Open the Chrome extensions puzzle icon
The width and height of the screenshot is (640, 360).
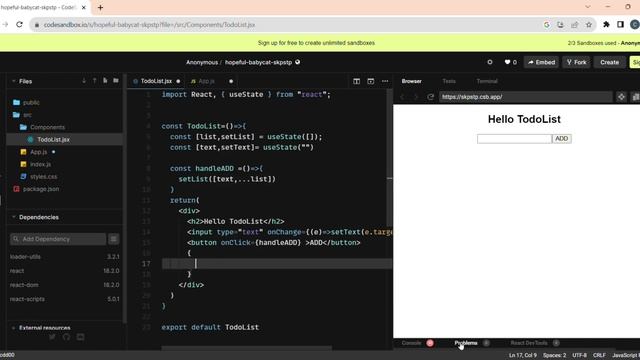click(606, 25)
